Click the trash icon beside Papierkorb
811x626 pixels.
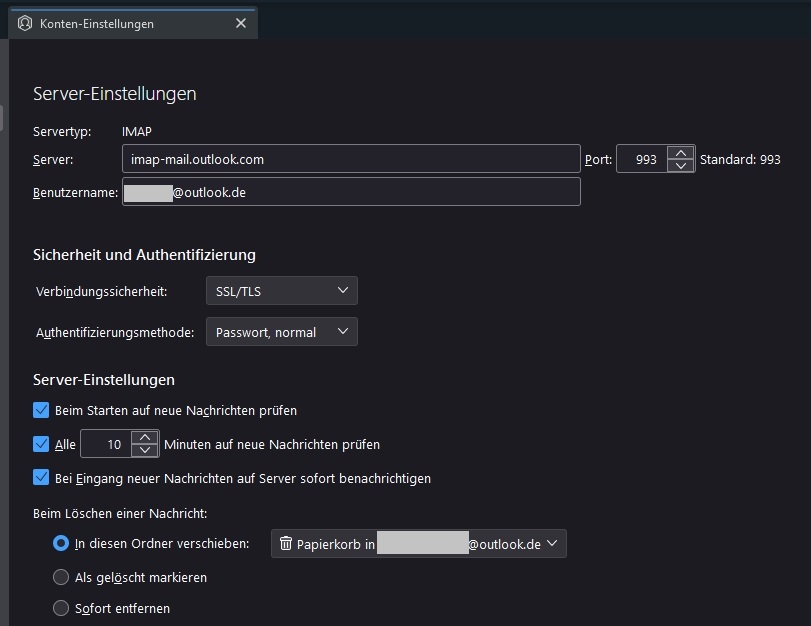[x=286, y=544]
